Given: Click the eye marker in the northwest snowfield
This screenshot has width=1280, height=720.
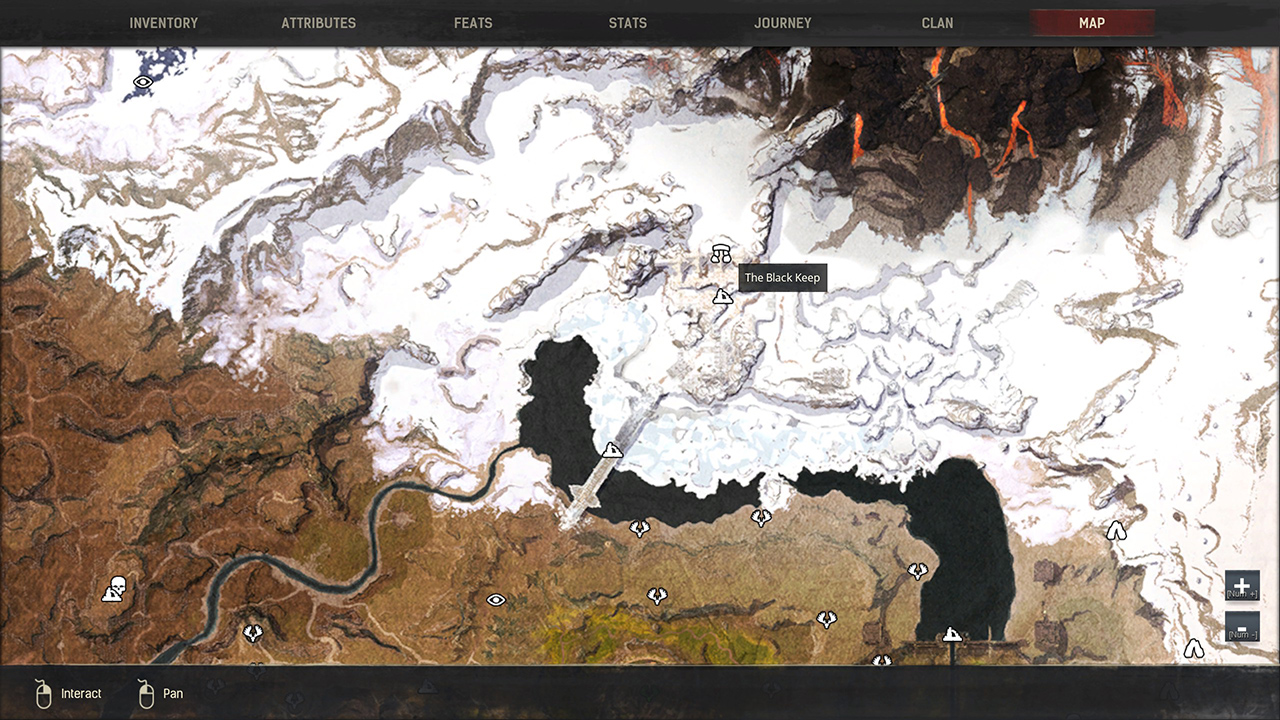Looking at the screenshot, I should click(143, 82).
